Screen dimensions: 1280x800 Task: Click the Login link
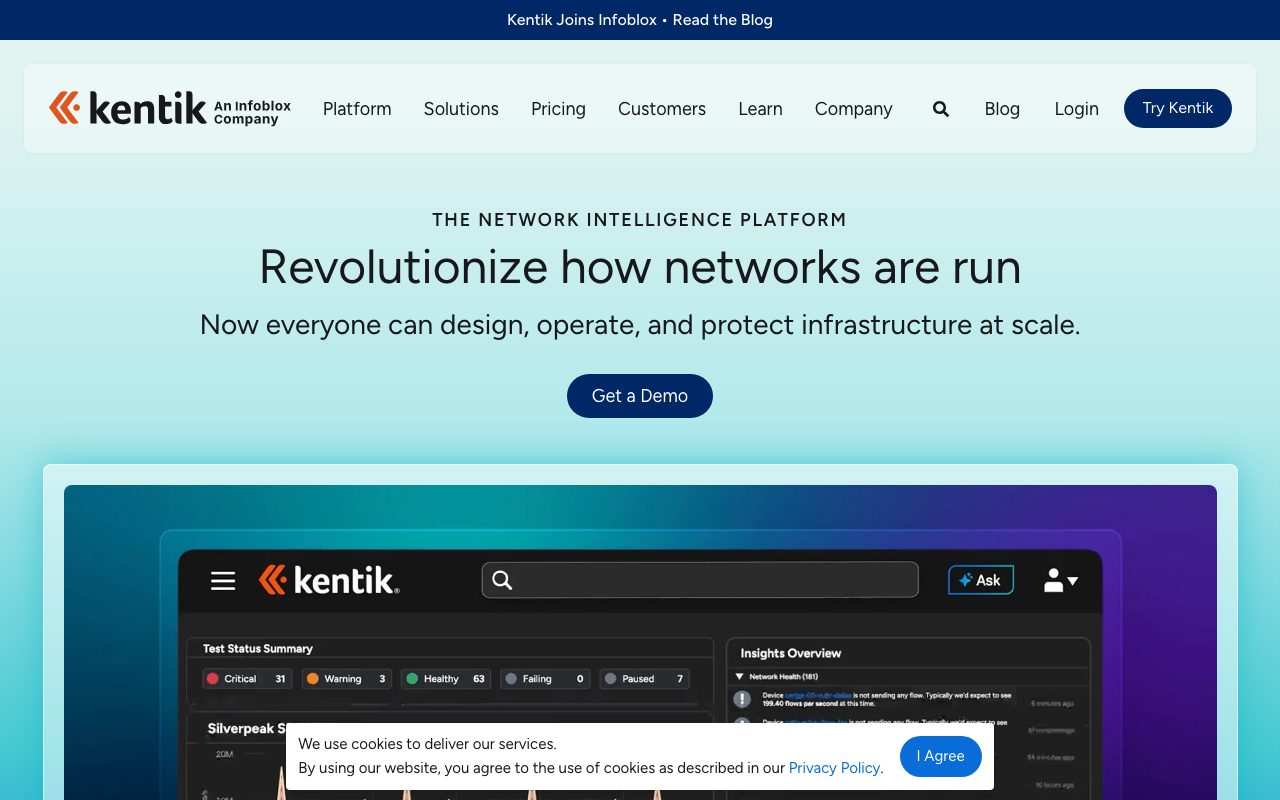[x=1076, y=109]
